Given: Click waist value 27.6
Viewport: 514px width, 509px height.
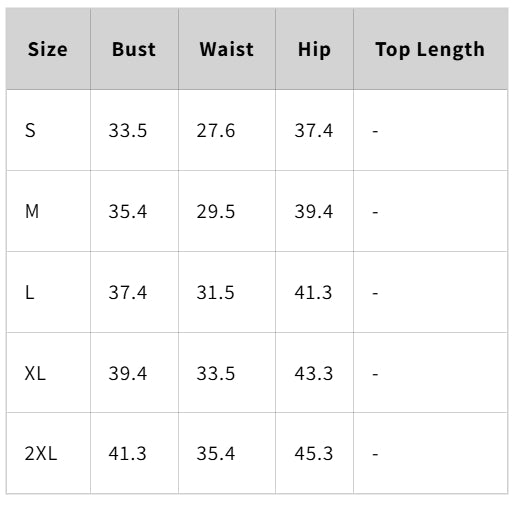Looking at the screenshot, I should point(216,130).
